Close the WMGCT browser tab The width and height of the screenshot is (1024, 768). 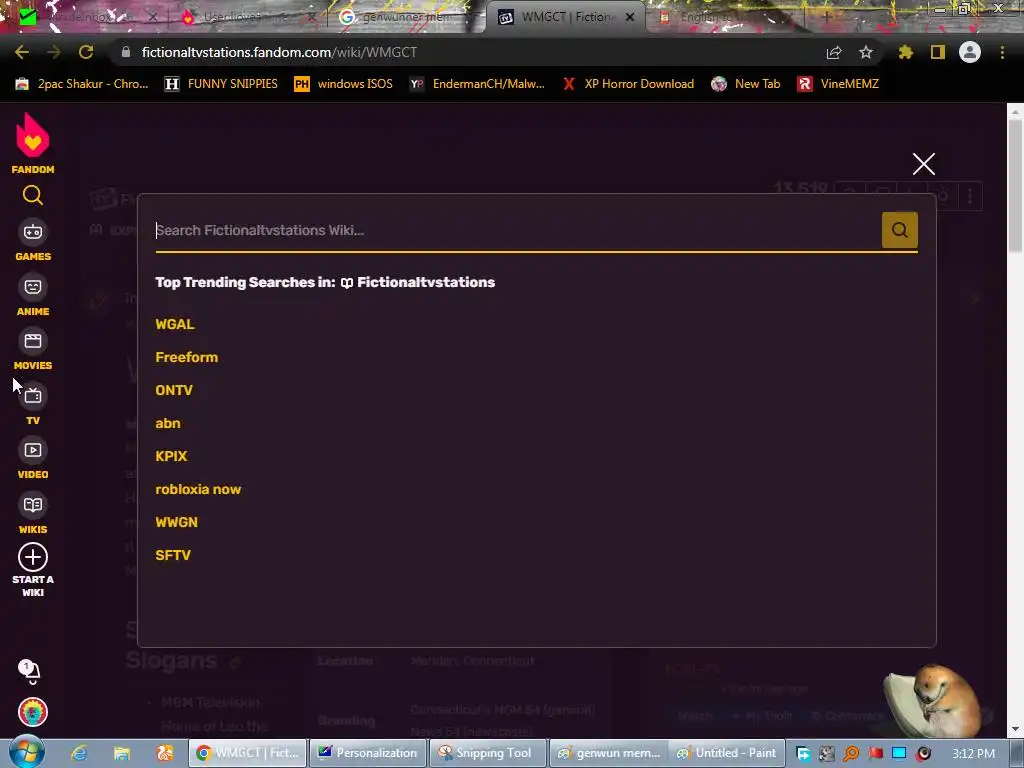(x=630, y=17)
